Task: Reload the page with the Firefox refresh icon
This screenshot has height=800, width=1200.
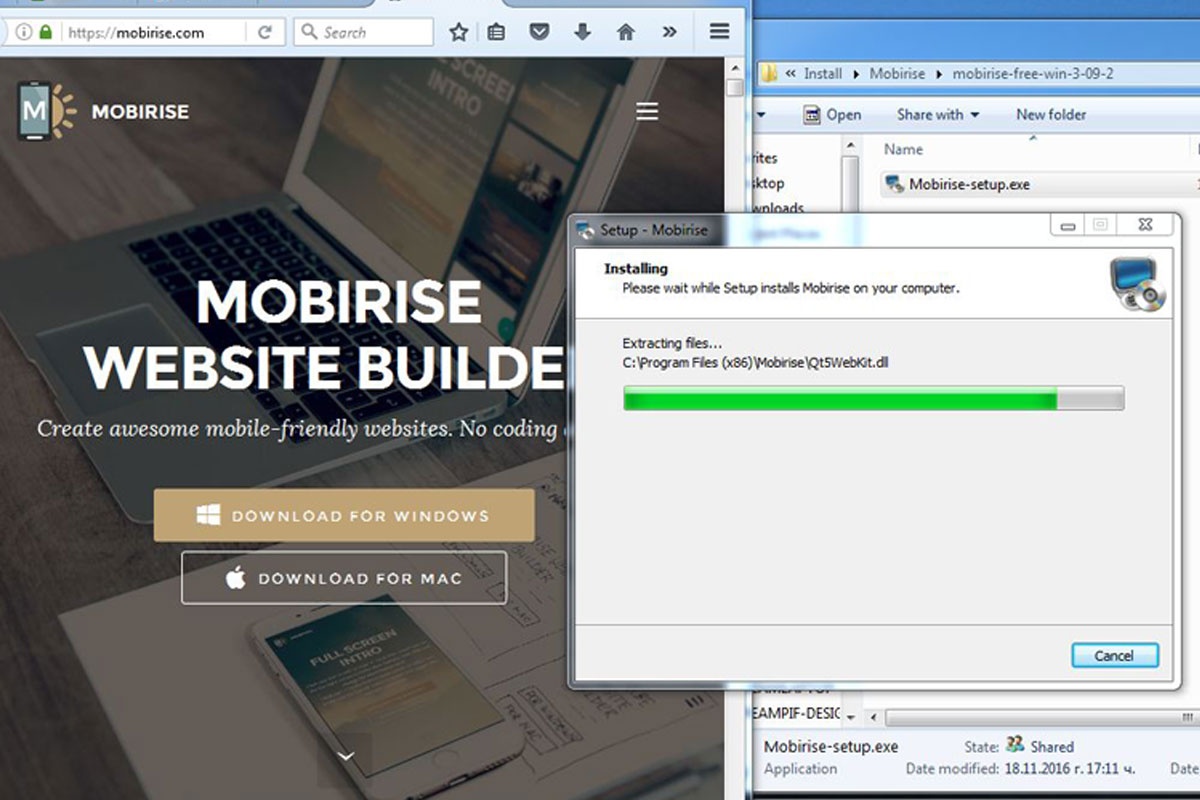Action: click(265, 32)
